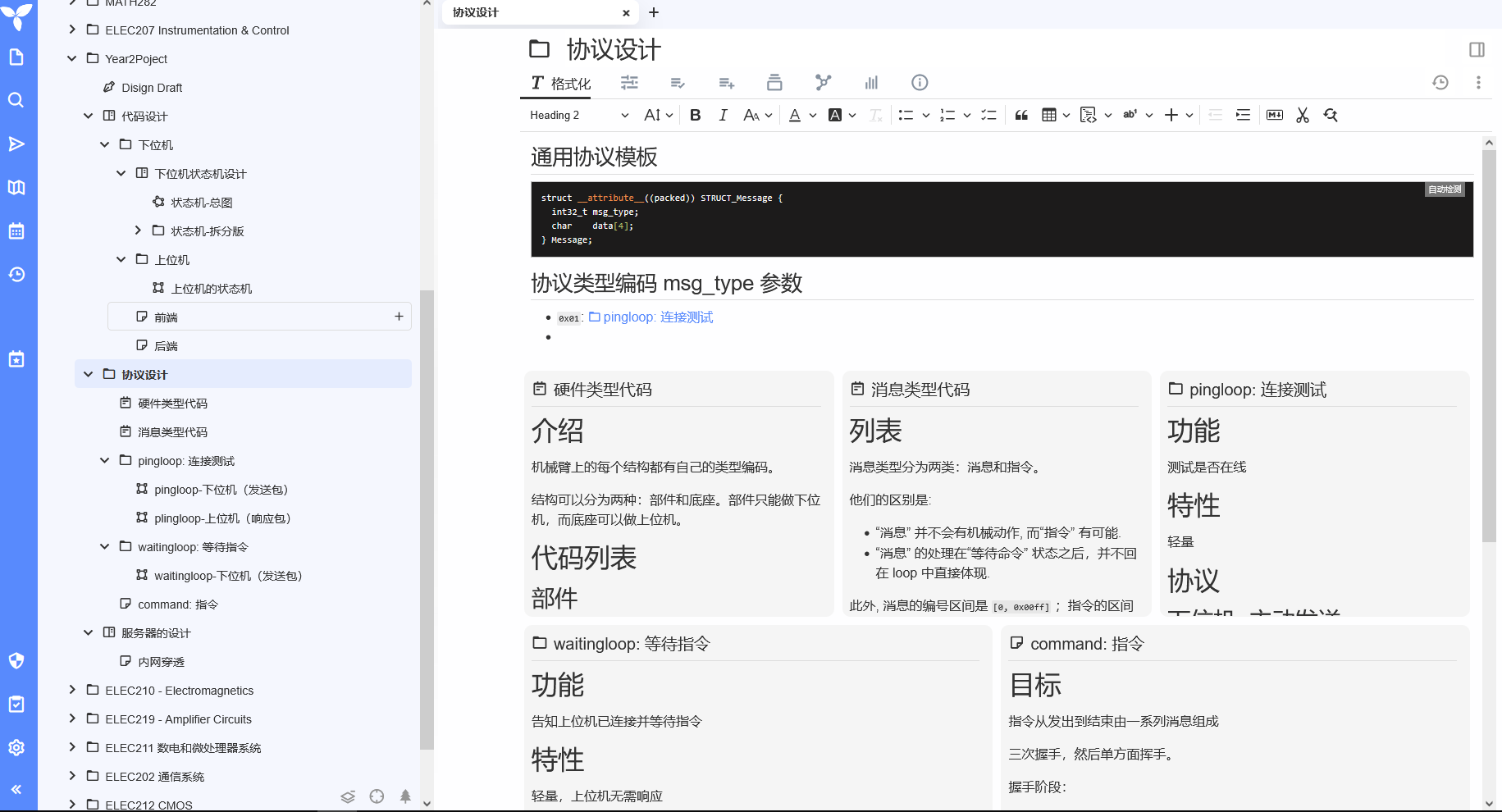Open the add attributes ribbon tab

pos(726,82)
